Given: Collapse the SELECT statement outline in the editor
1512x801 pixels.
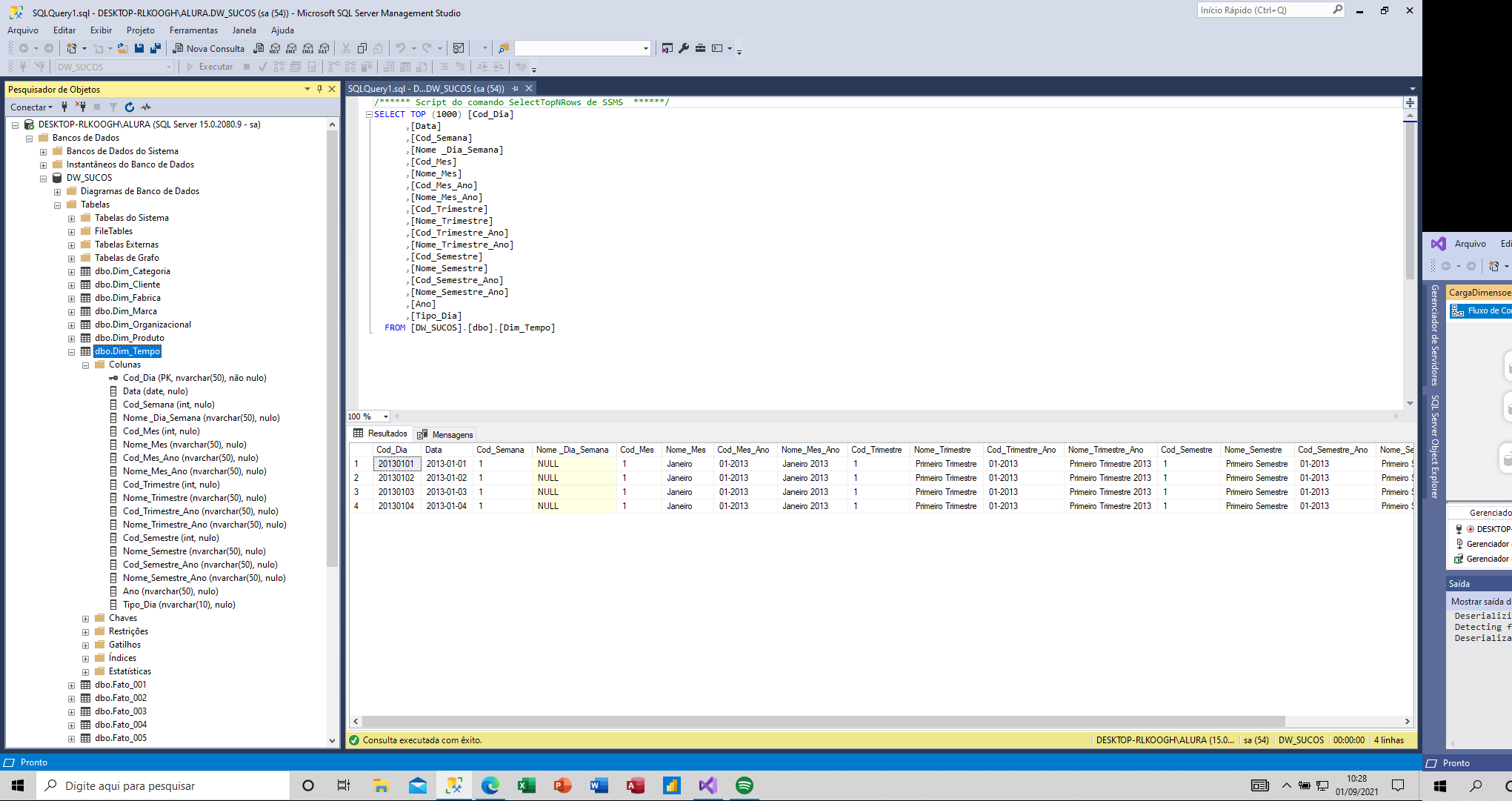Looking at the screenshot, I should pyautogui.click(x=369, y=114).
